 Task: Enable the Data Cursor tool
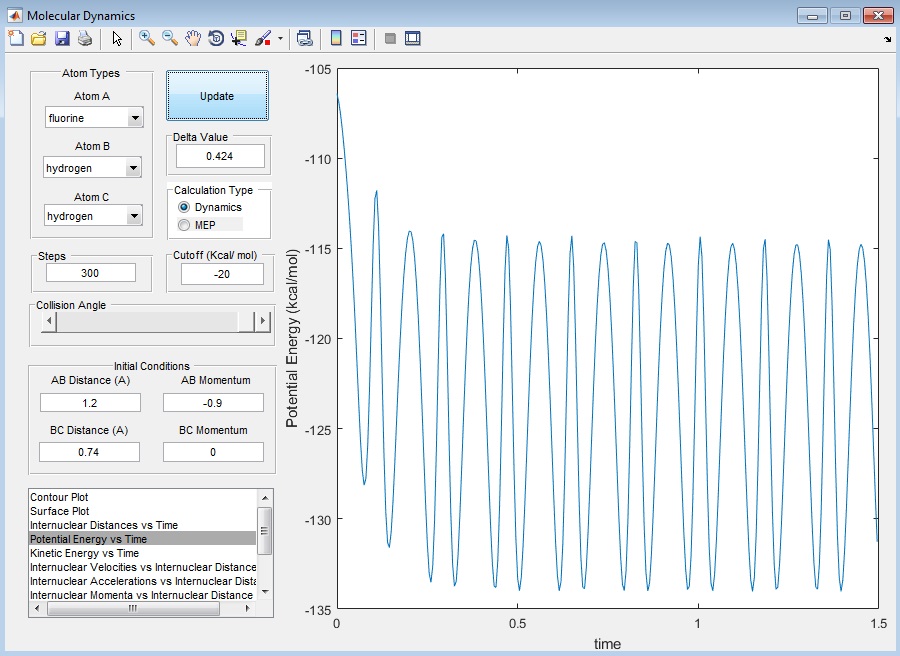click(x=239, y=38)
